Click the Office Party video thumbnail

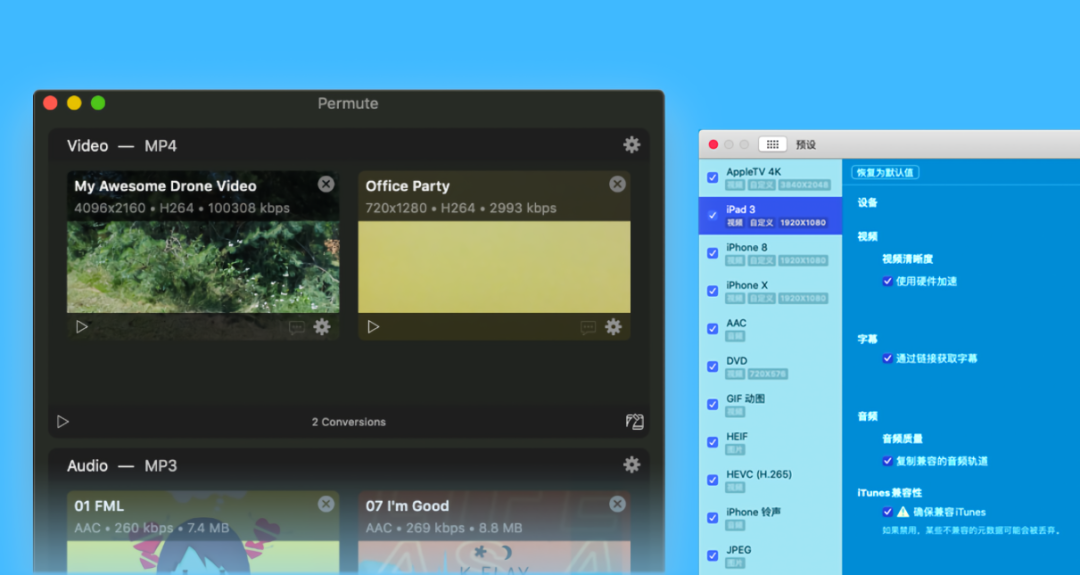tap(494, 267)
